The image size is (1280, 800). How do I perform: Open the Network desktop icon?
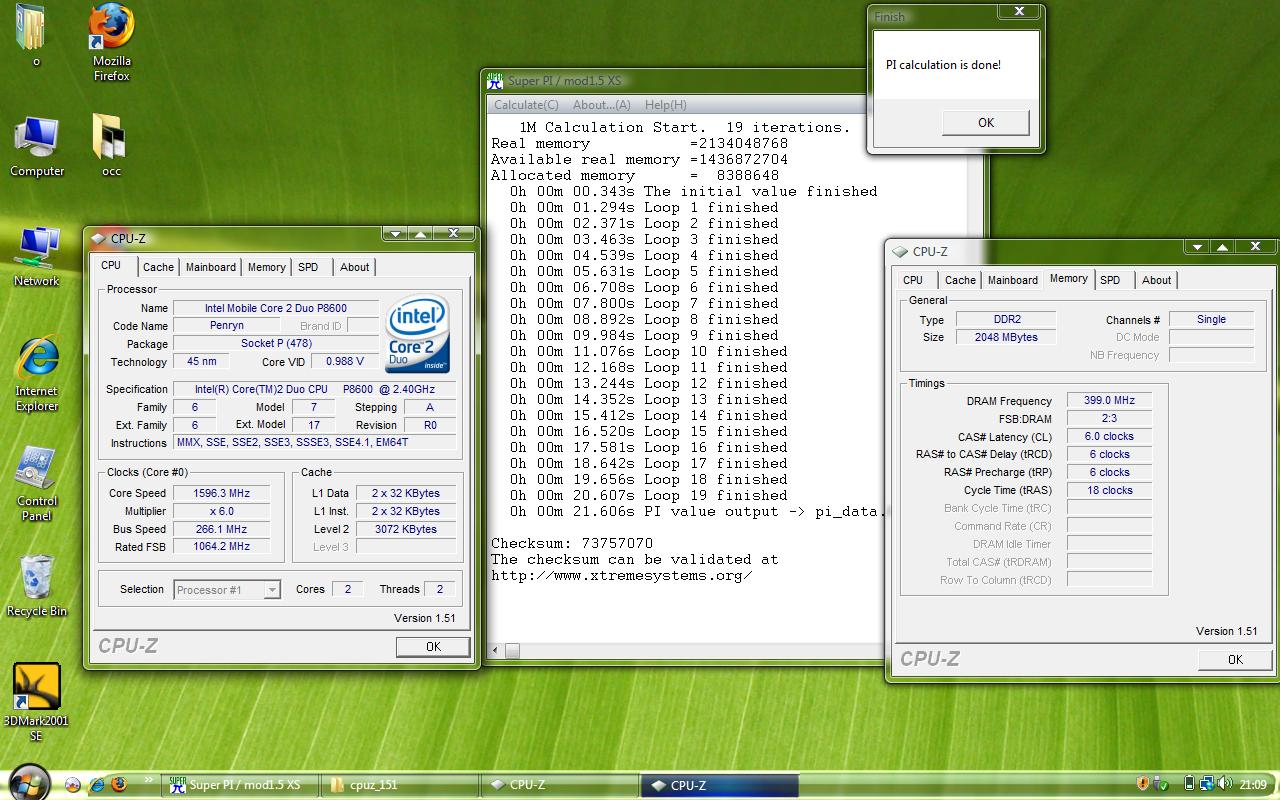click(x=37, y=257)
